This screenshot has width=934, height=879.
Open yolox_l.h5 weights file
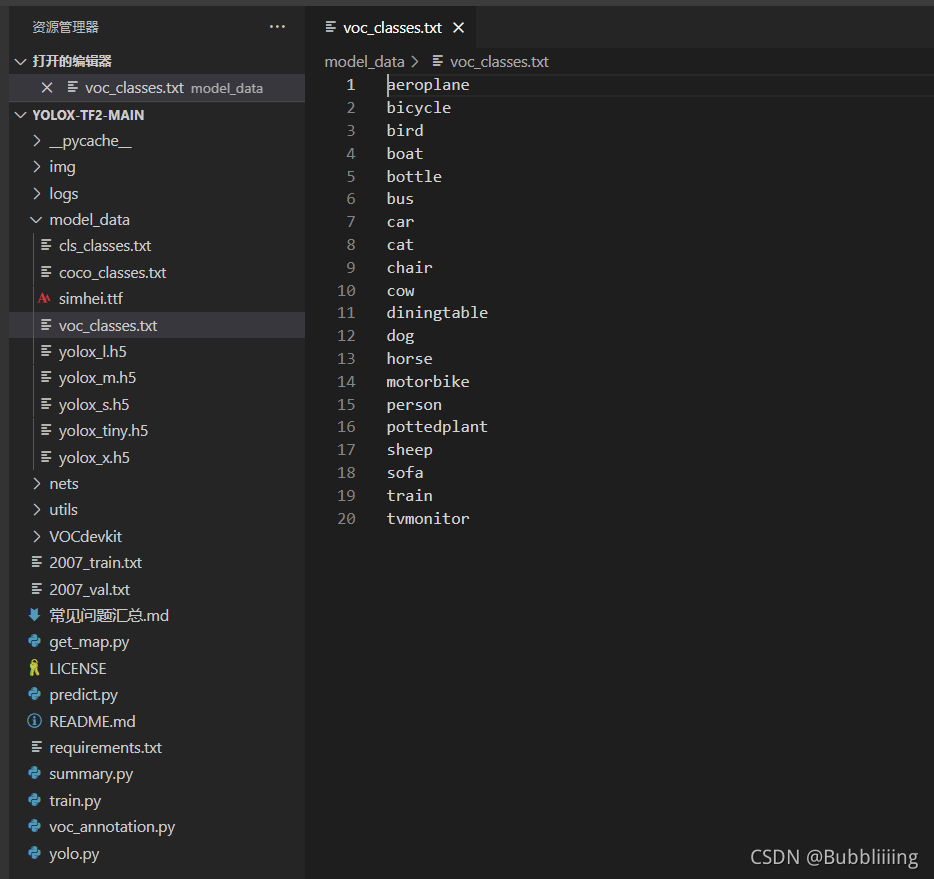point(92,352)
